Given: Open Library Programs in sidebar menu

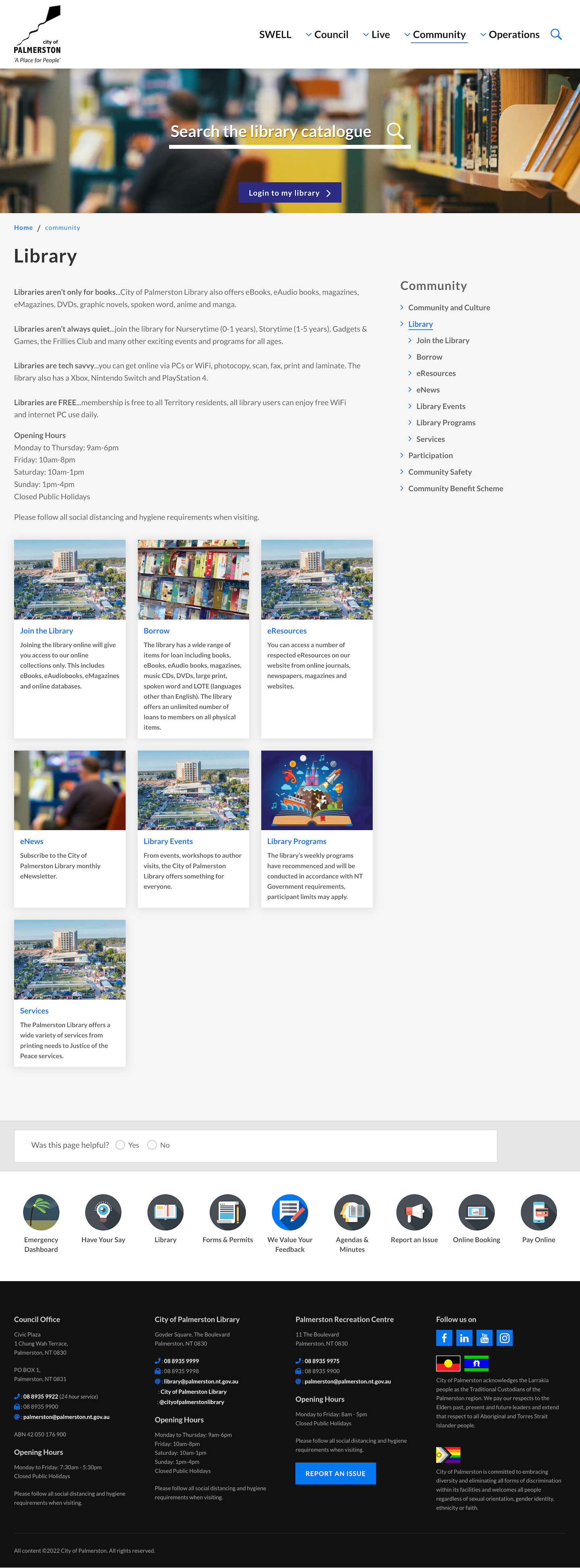Looking at the screenshot, I should click(x=445, y=422).
